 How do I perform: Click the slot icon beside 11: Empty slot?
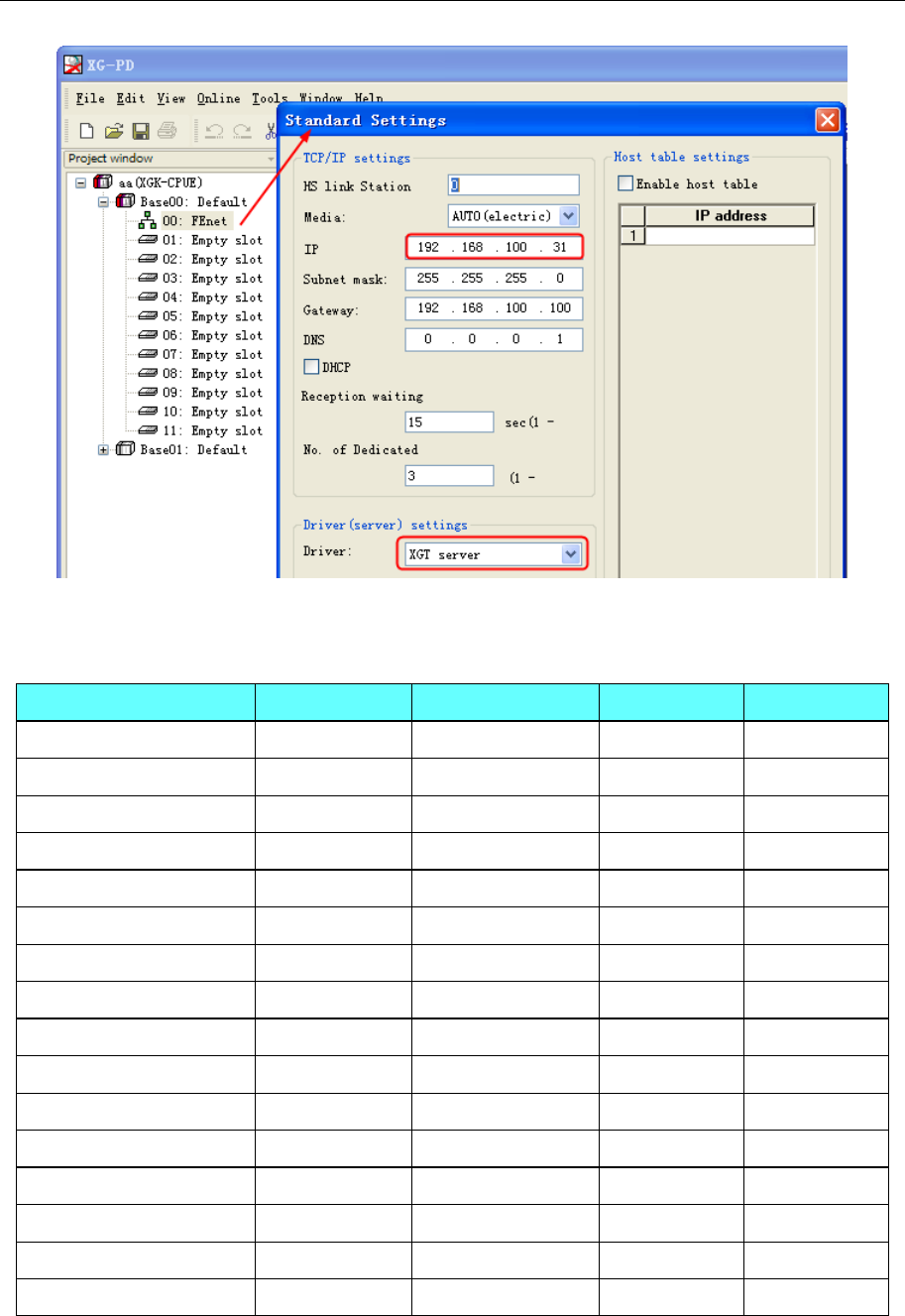tap(148, 430)
